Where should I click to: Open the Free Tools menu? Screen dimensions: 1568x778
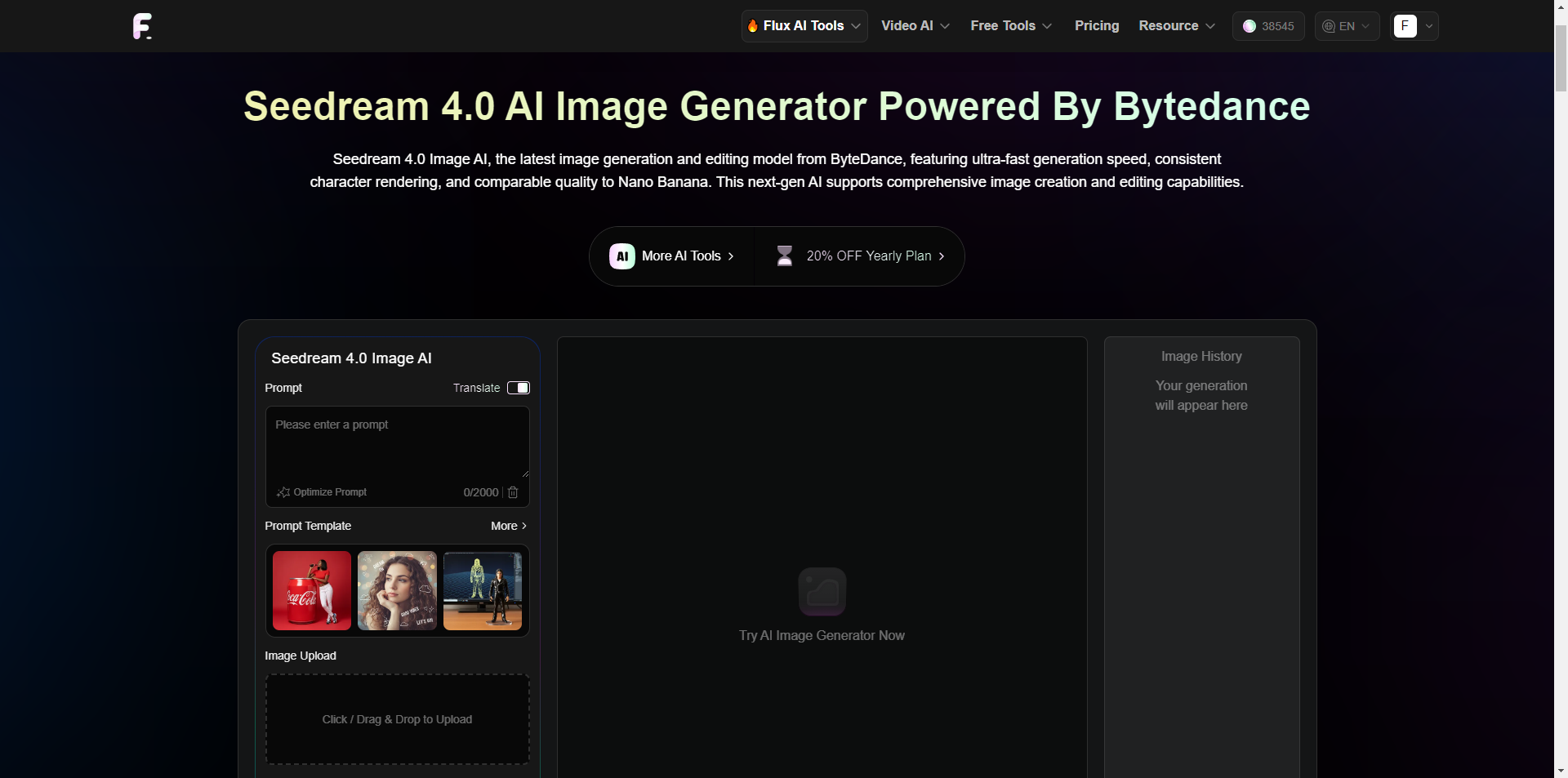(x=1010, y=26)
